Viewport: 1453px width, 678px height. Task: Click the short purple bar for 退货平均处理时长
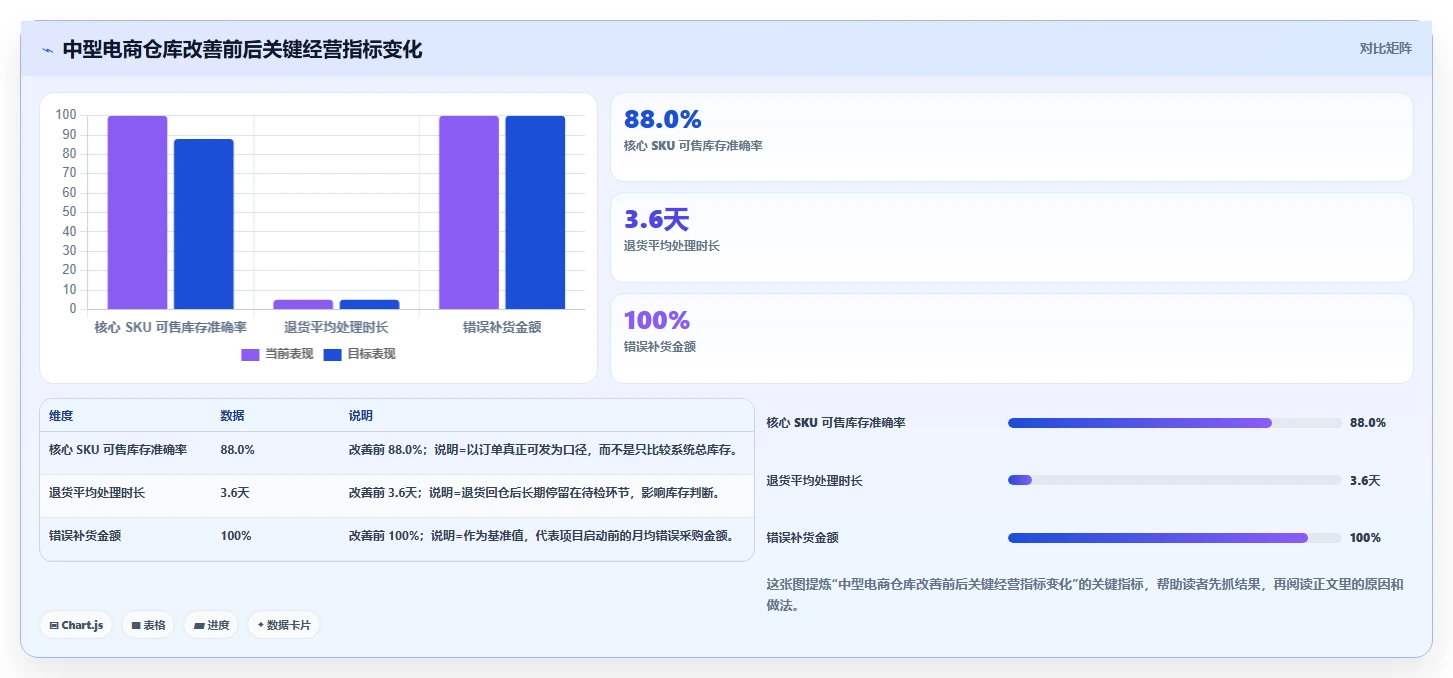point(303,304)
